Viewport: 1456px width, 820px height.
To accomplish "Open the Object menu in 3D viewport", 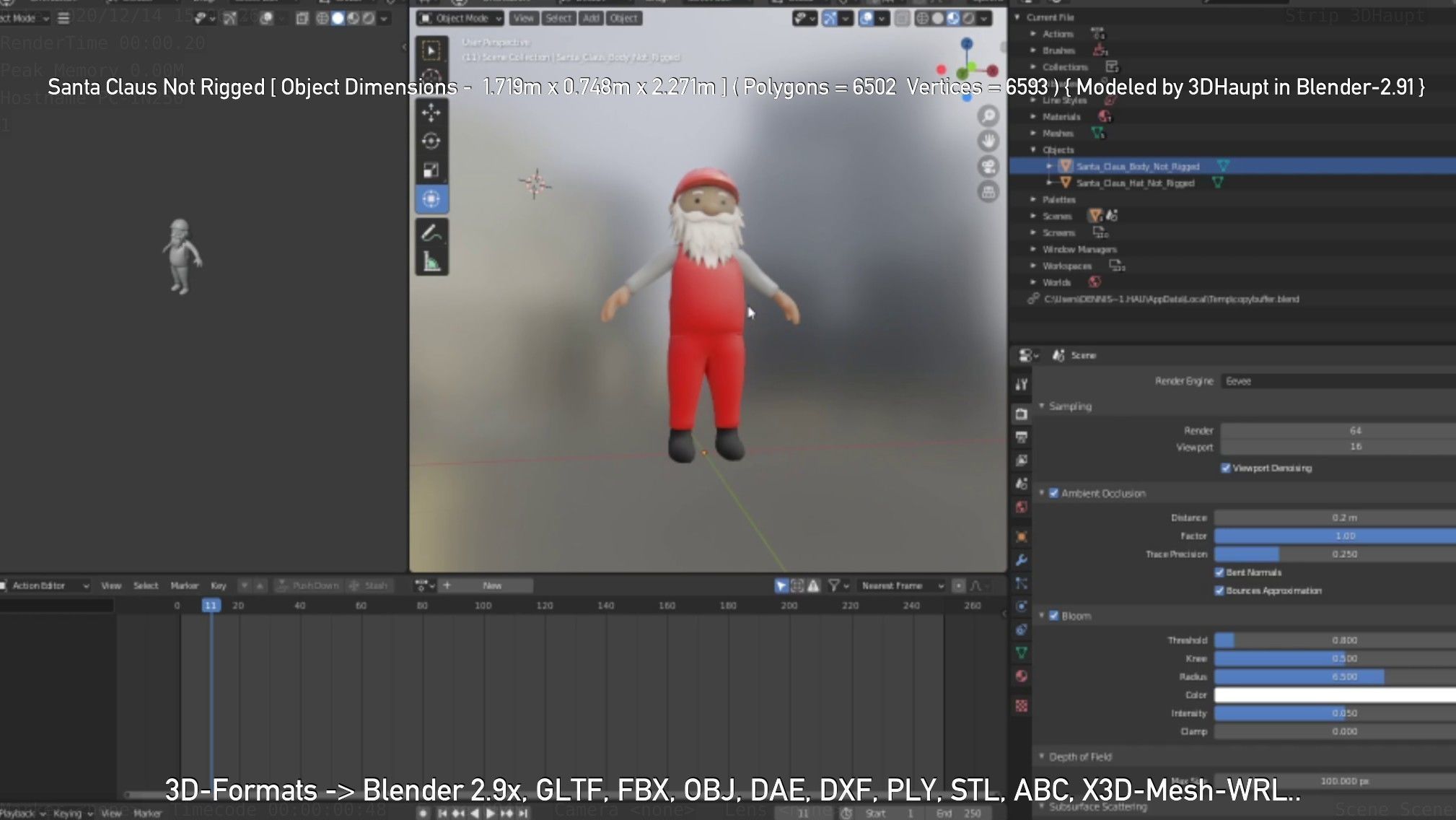I will 624,19.
